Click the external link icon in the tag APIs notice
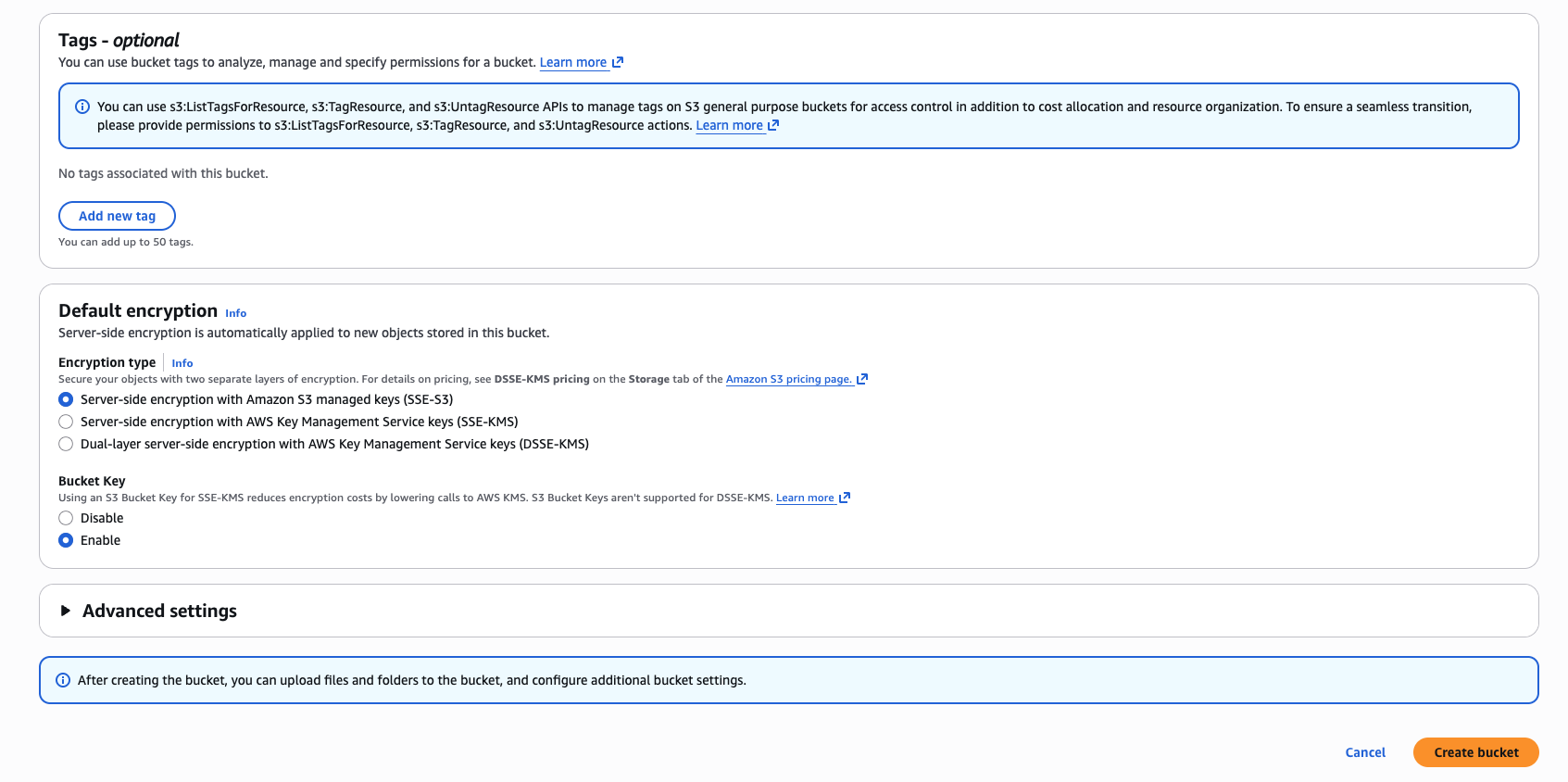Screen dimensions: 1568x782 tap(773, 125)
